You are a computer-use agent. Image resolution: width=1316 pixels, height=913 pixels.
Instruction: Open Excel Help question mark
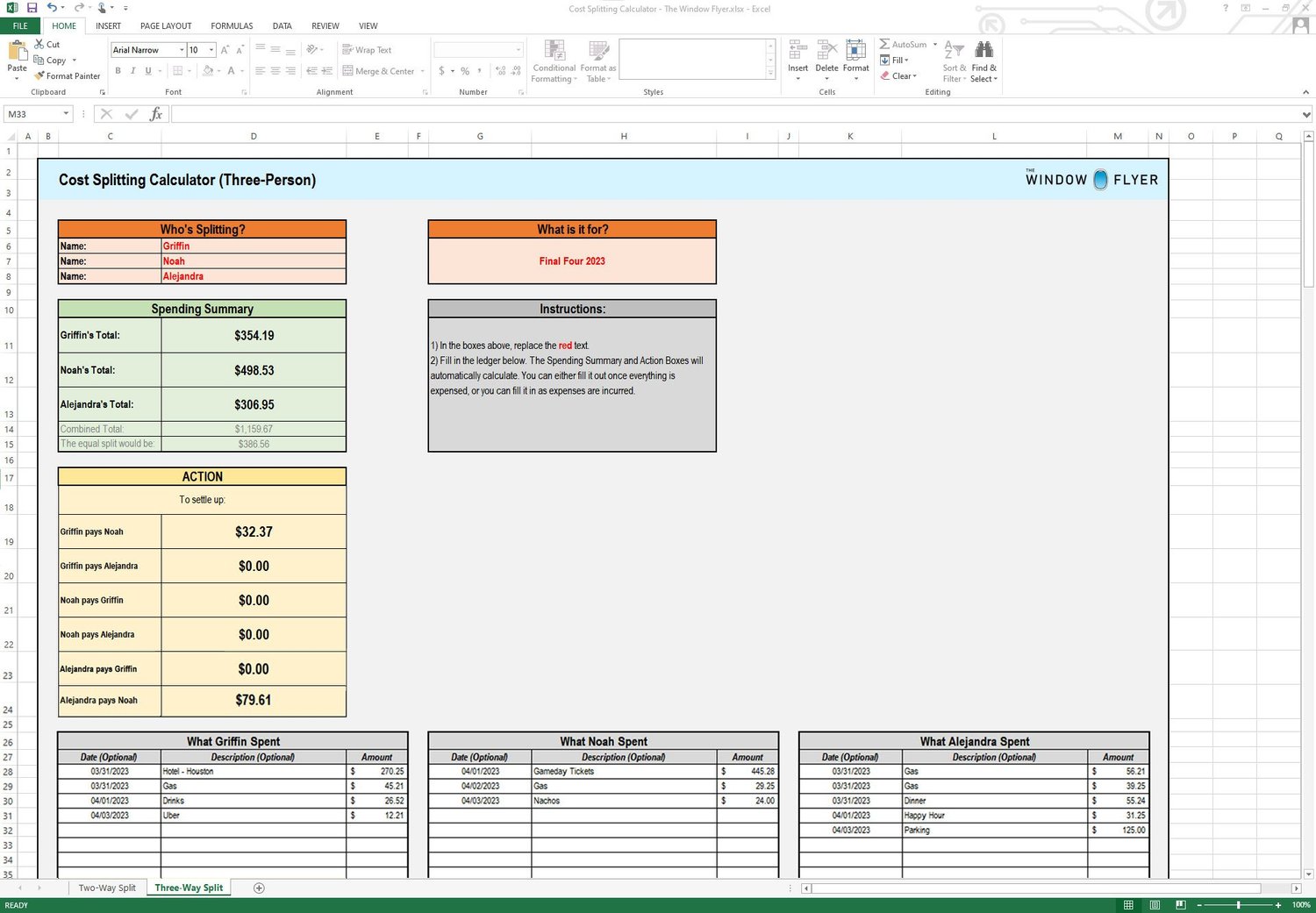(x=1226, y=8)
